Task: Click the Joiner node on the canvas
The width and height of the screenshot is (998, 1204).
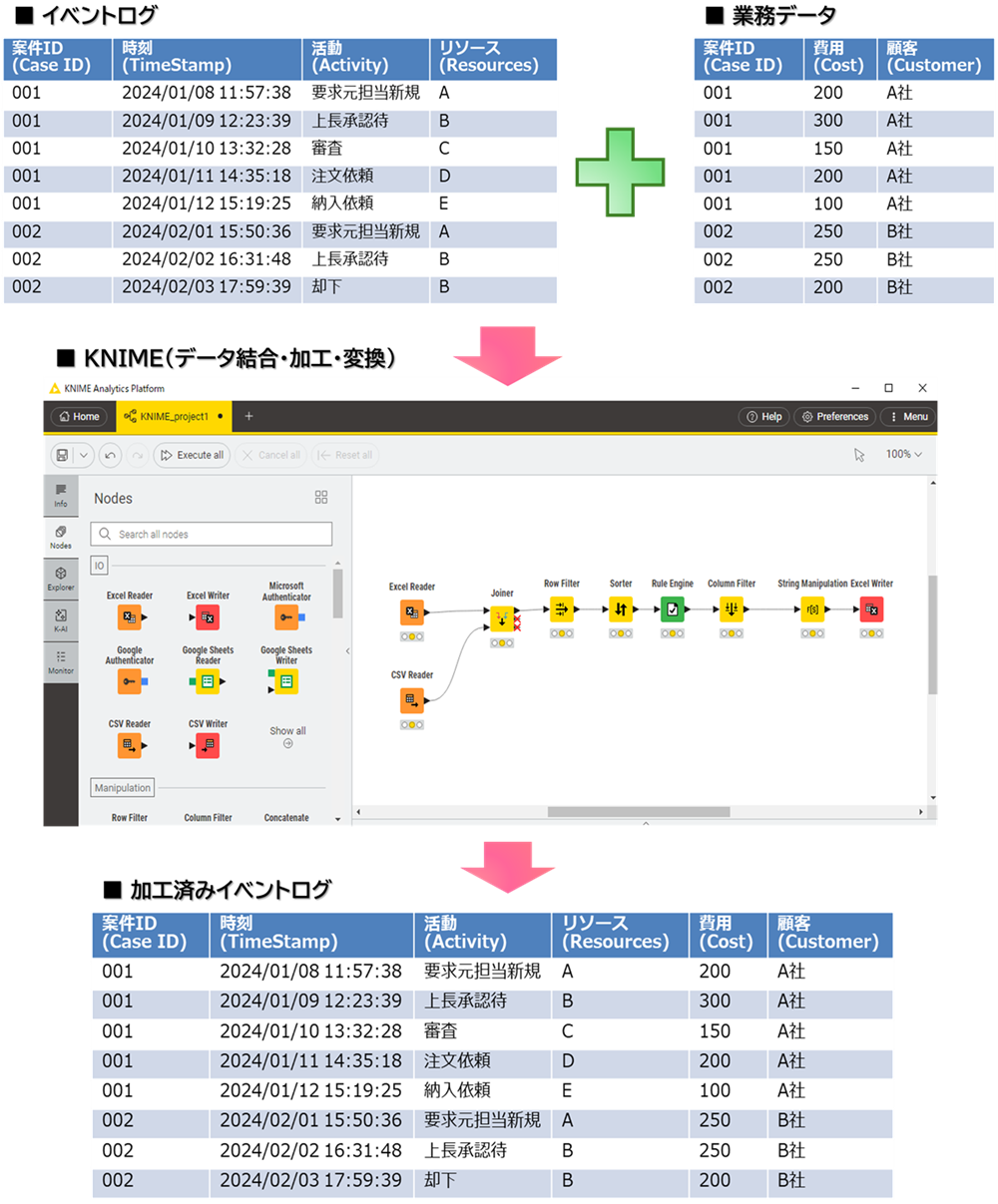Action: (503, 619)
